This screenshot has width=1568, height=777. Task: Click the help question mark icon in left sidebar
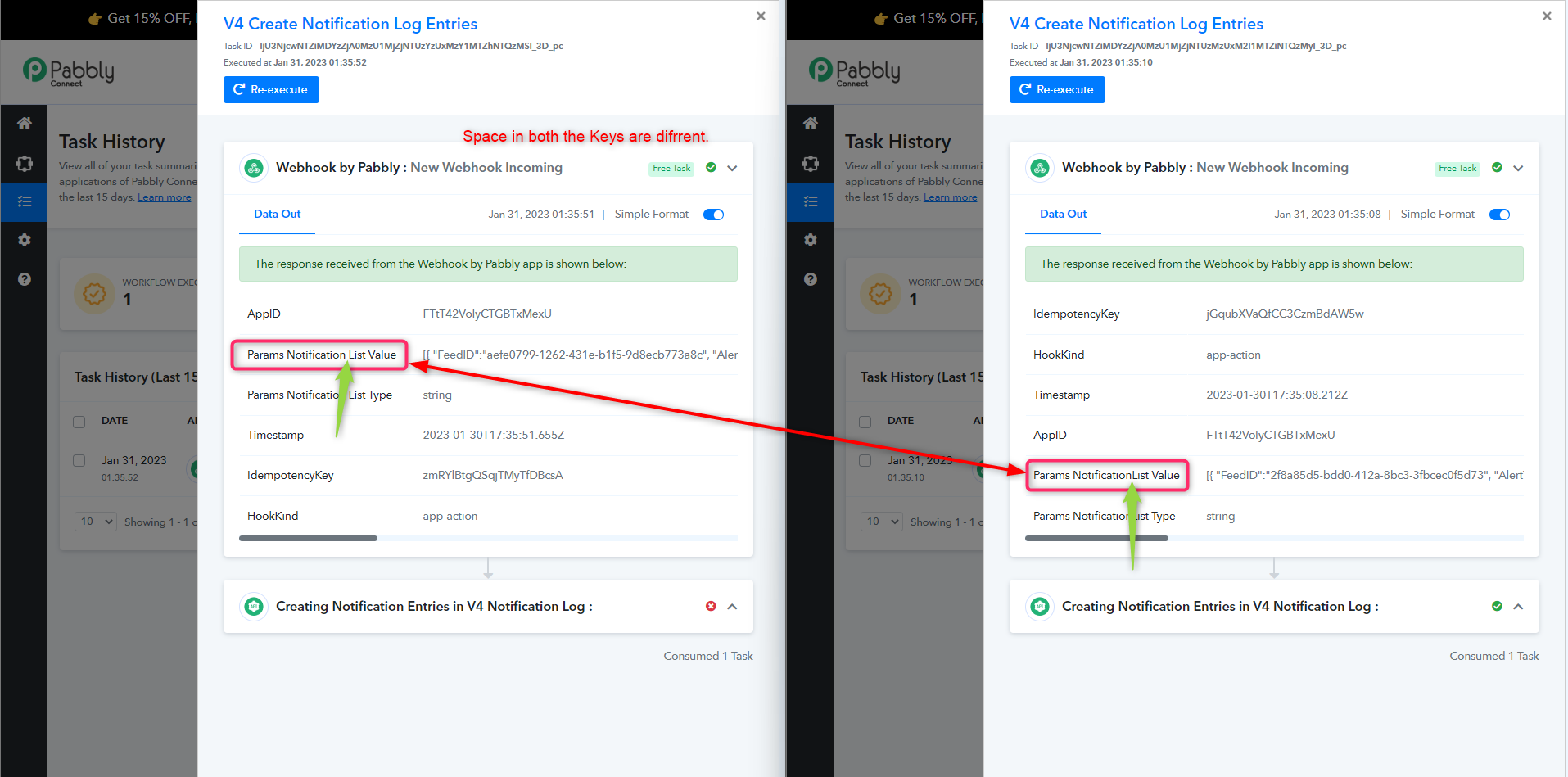pos(25,279)
